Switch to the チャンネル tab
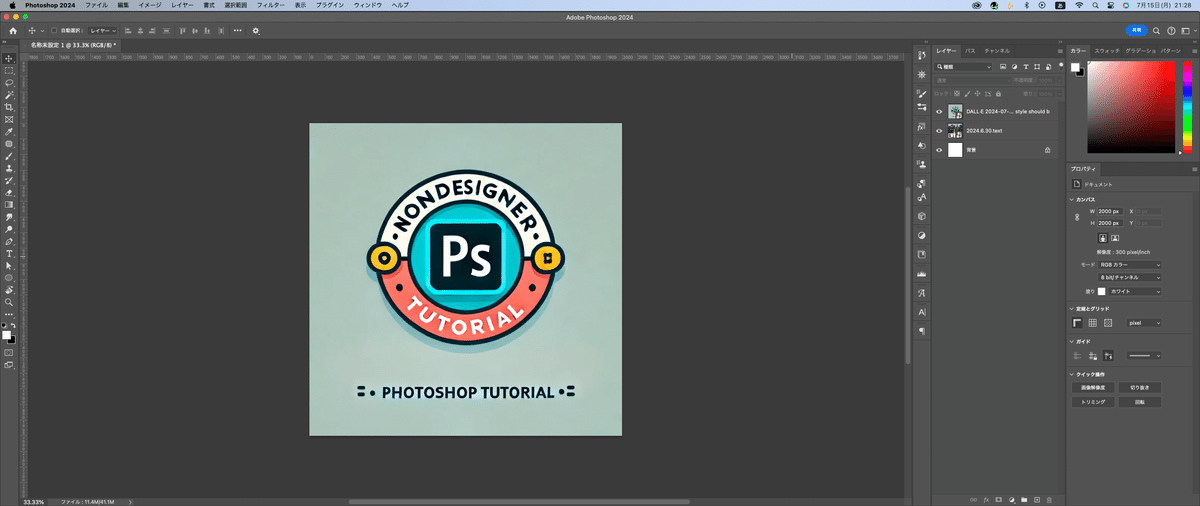1200x506 pixels. [997, 50]
